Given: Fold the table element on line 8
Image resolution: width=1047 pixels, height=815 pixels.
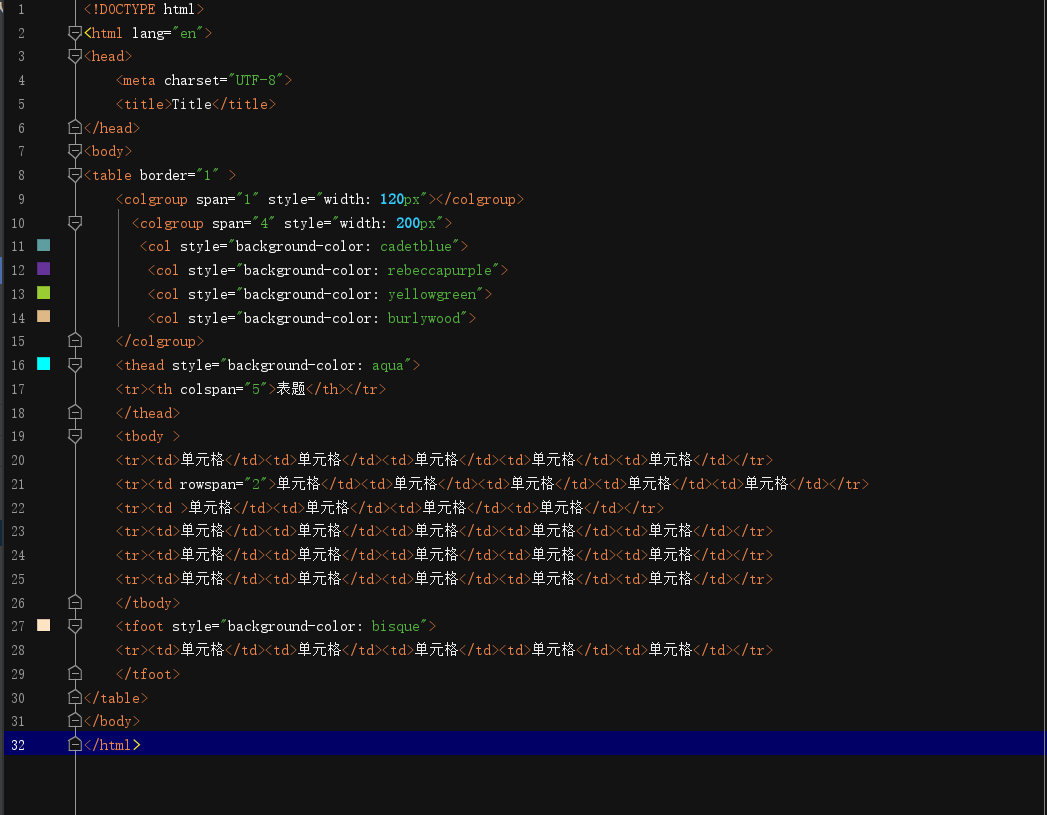Looking at the screenshot, I should tap(75, 176).
